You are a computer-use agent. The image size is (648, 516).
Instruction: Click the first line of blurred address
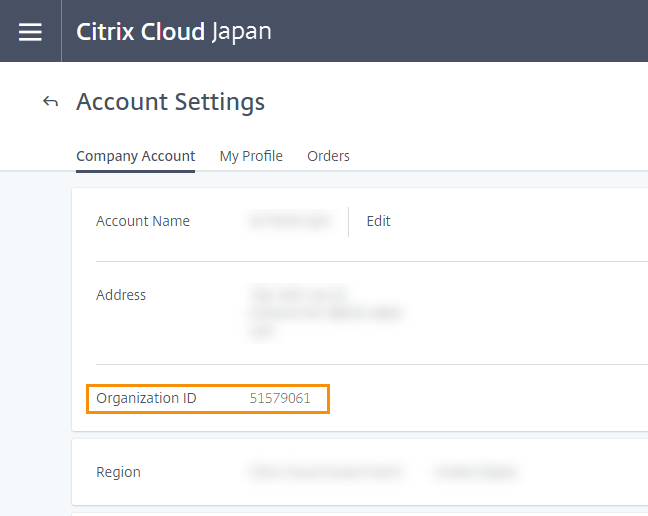tap(298, 295)
